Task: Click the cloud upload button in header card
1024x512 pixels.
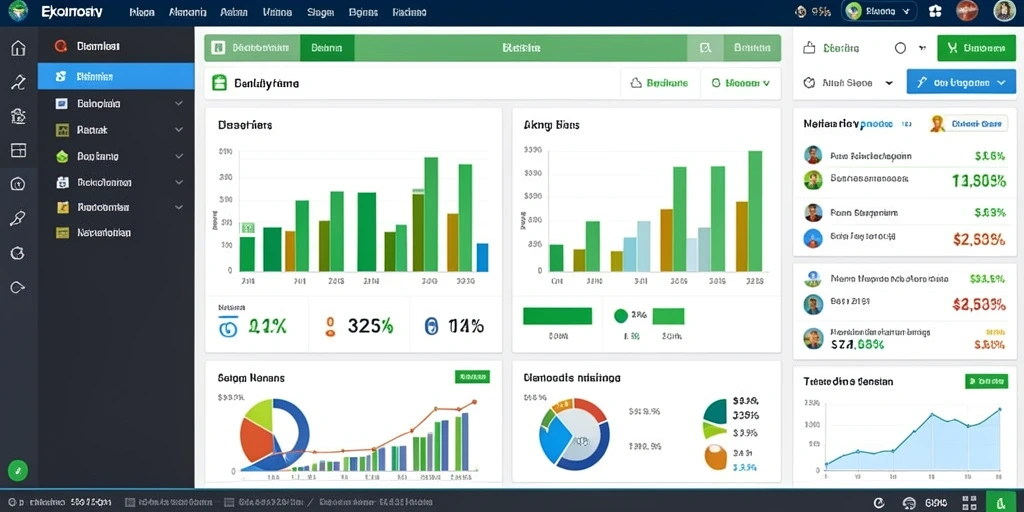Action: [x=660, y=83]
